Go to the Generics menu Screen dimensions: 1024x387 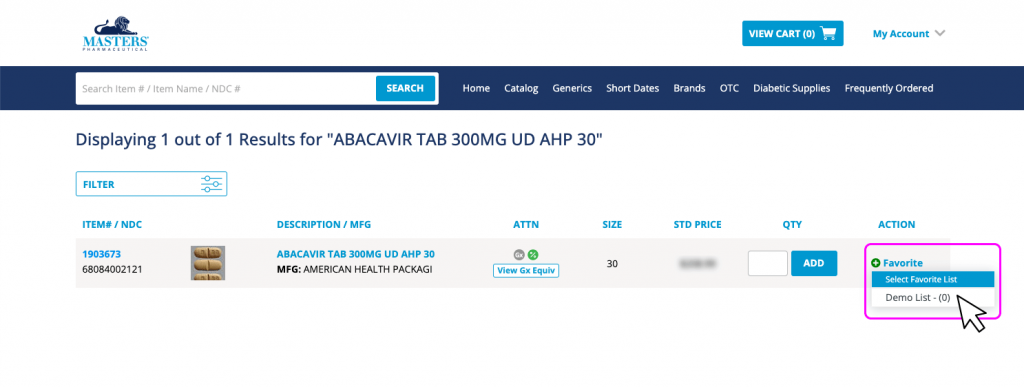572,88
